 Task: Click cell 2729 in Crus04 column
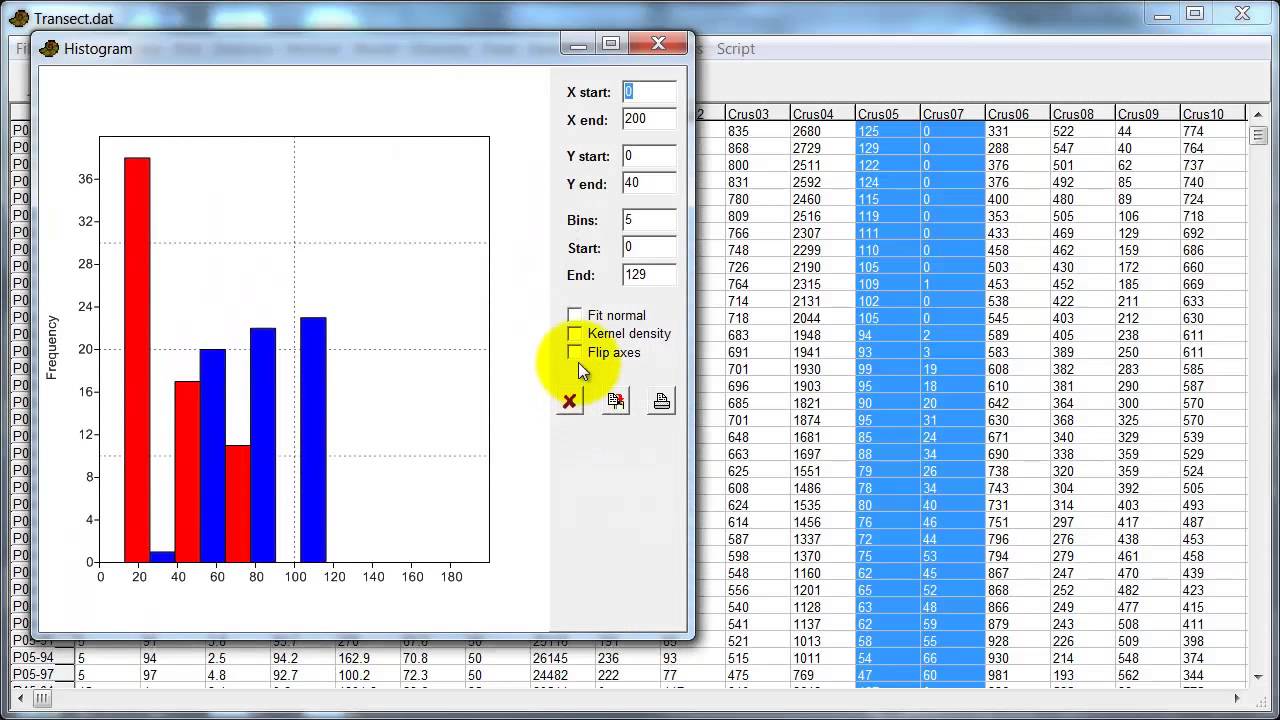pos(823,148)
